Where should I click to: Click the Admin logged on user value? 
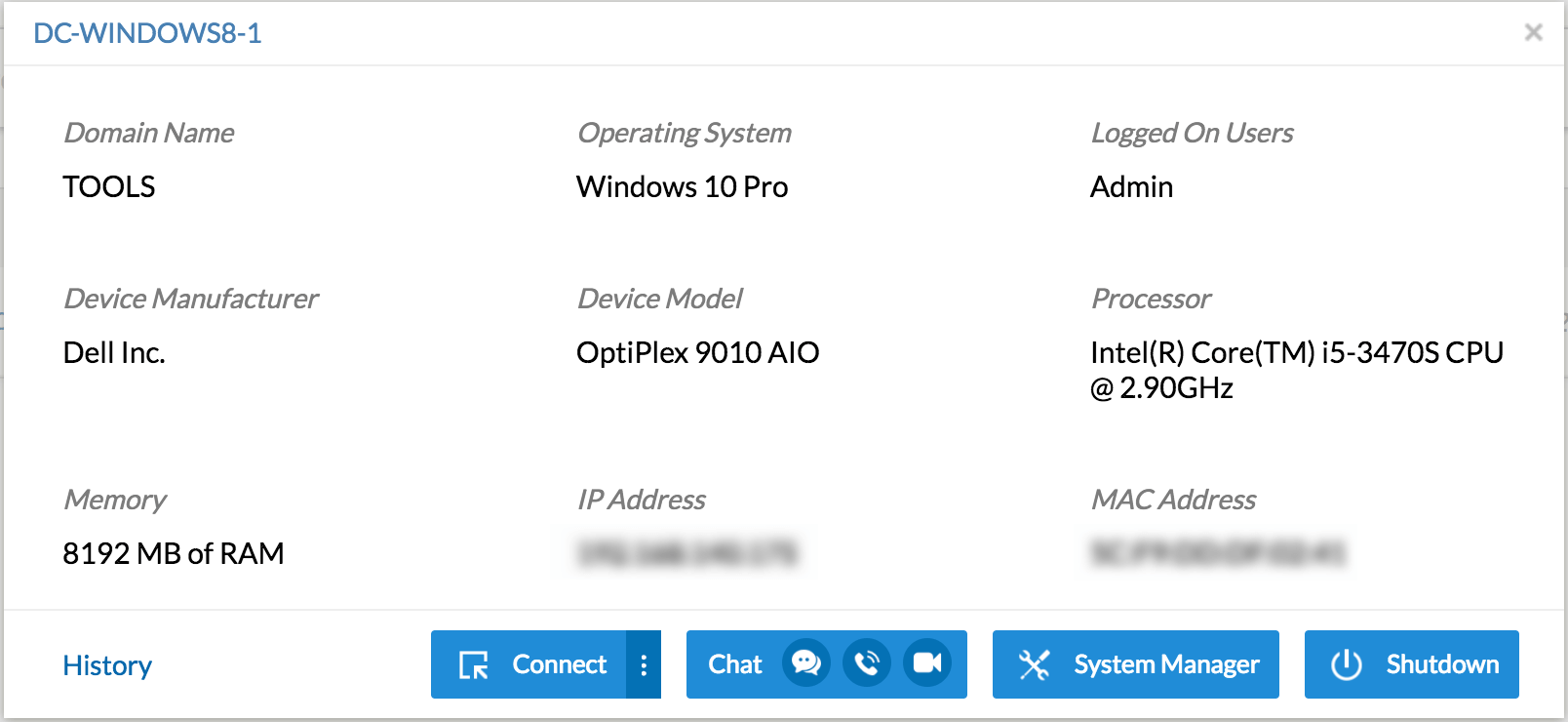(x=1131, y=186)
